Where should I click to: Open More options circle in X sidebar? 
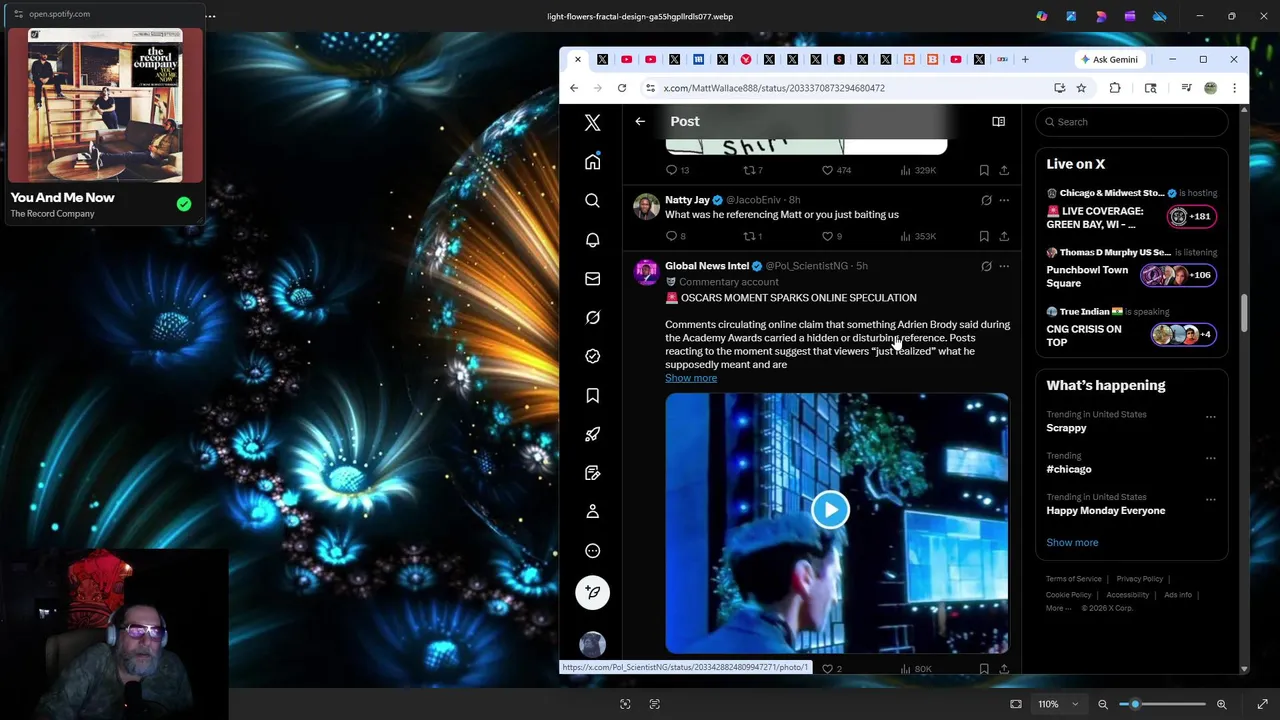click(x=592, y=551)
